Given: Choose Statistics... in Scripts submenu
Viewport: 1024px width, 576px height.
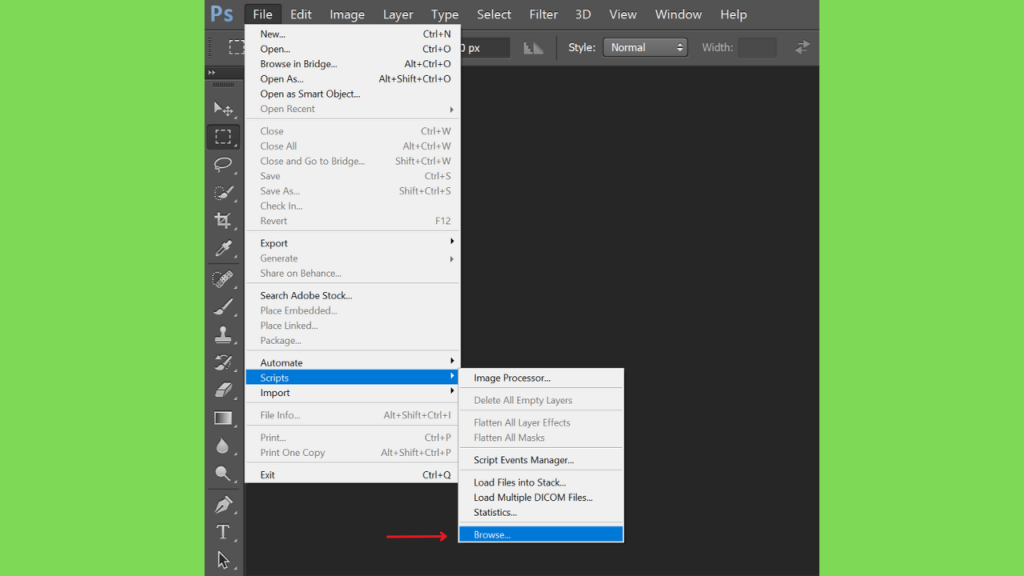Looking at the screenshot, I should 541,513.
